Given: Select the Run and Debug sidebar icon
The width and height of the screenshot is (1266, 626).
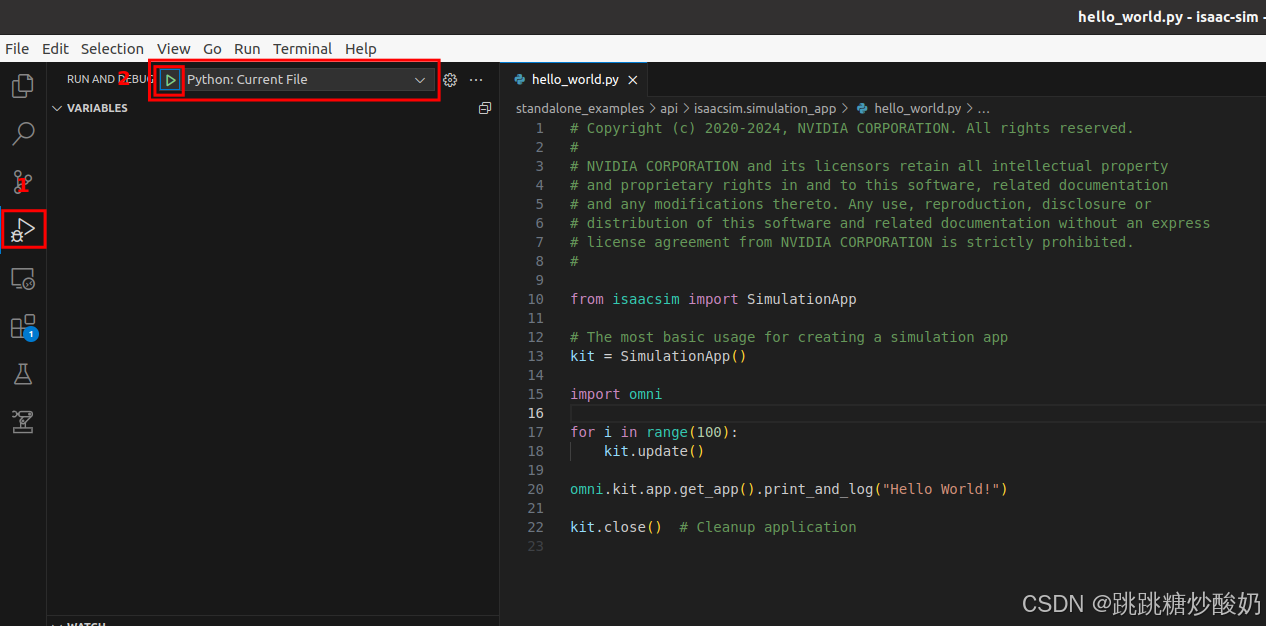Looking at the screenshot, I should 22,229.
